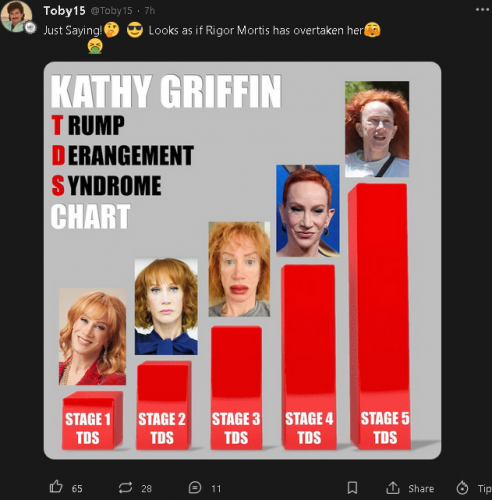492x500 pixels.
Task: Like the post with the thumbs-up icon
Action: pyautogui.click(x=56, y=487)
